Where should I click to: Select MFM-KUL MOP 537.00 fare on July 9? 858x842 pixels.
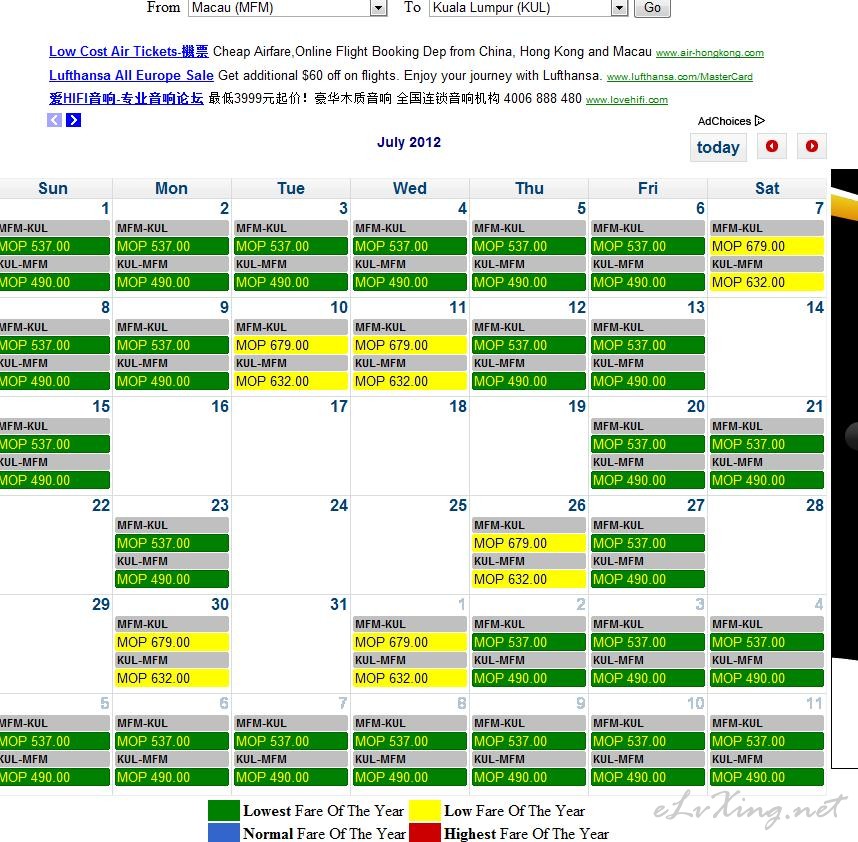(172, 345)
